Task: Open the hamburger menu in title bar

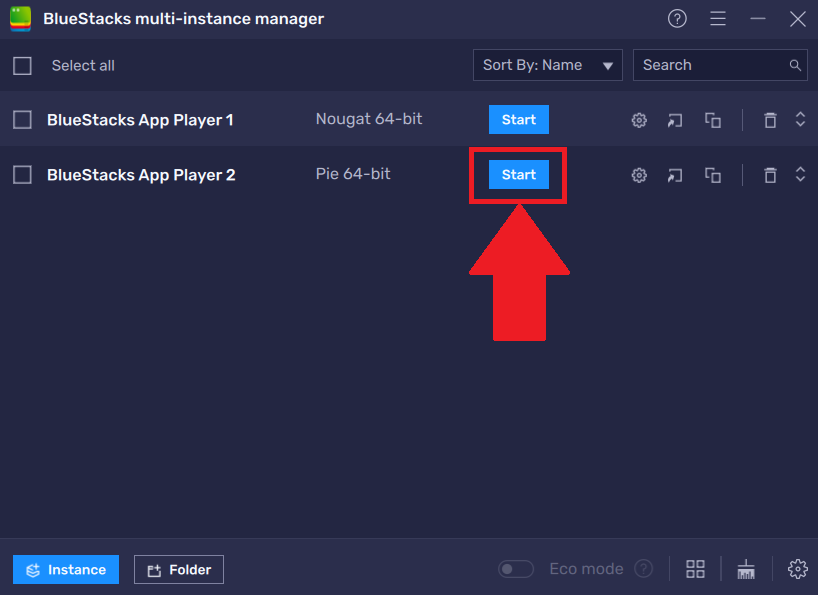Action: pyautogui.click(x=718, y=19)
